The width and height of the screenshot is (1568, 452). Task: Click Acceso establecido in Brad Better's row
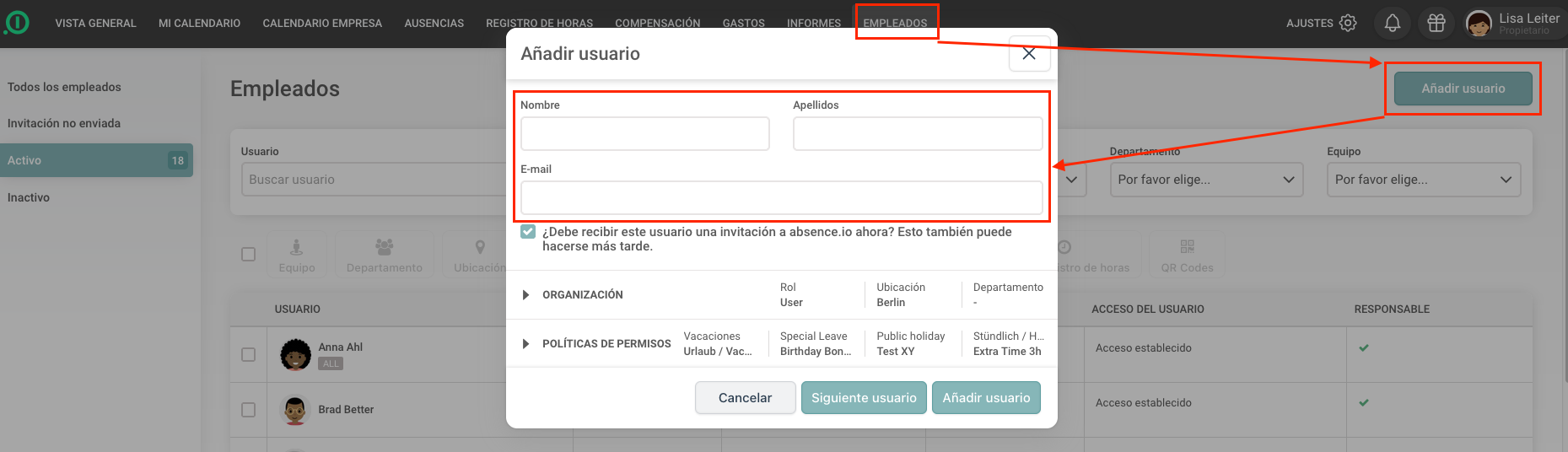1143,403
